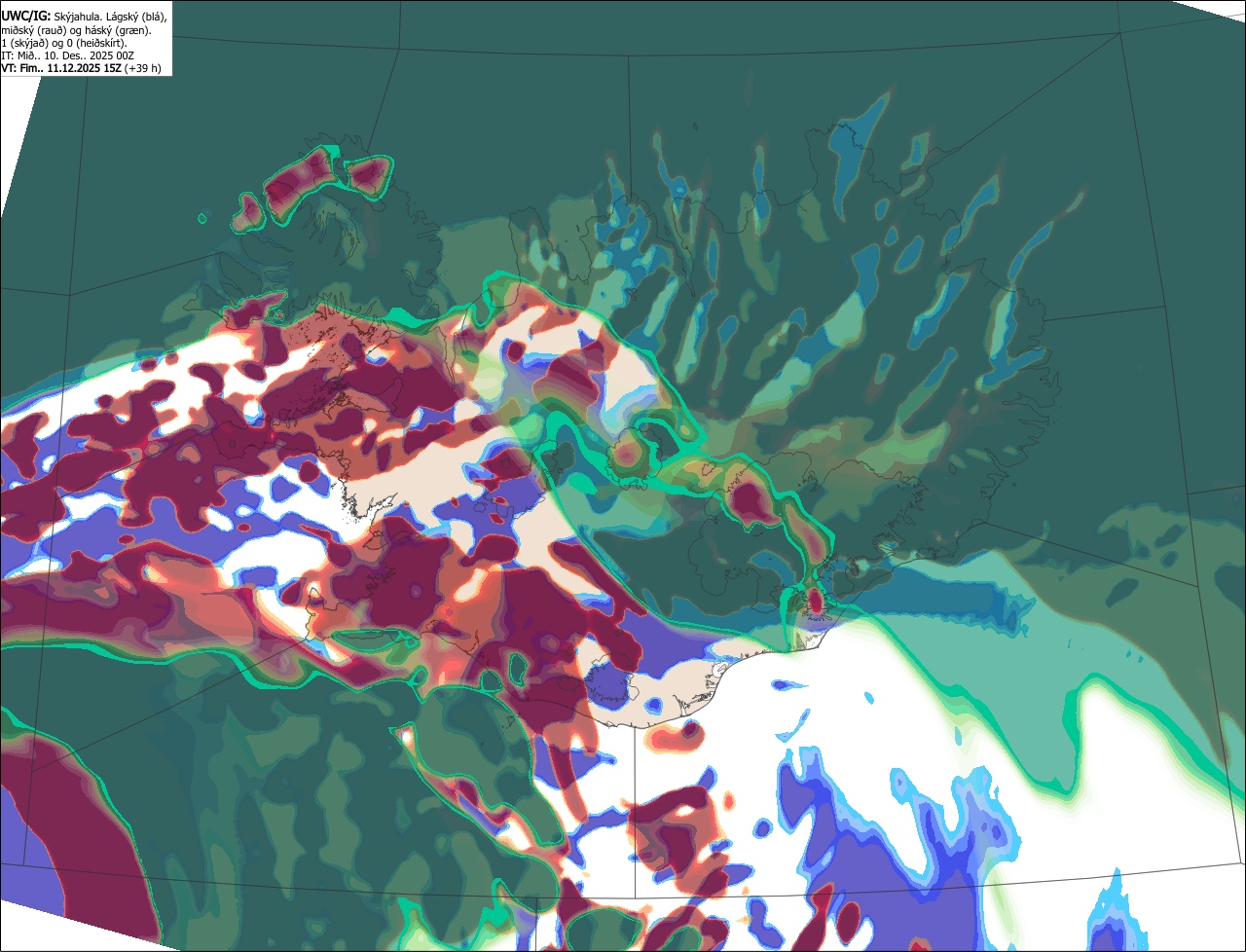This screenshot has height=952, width=1246.
Task: Click the text "Lágský (blá),"
Action: (137, 17)
